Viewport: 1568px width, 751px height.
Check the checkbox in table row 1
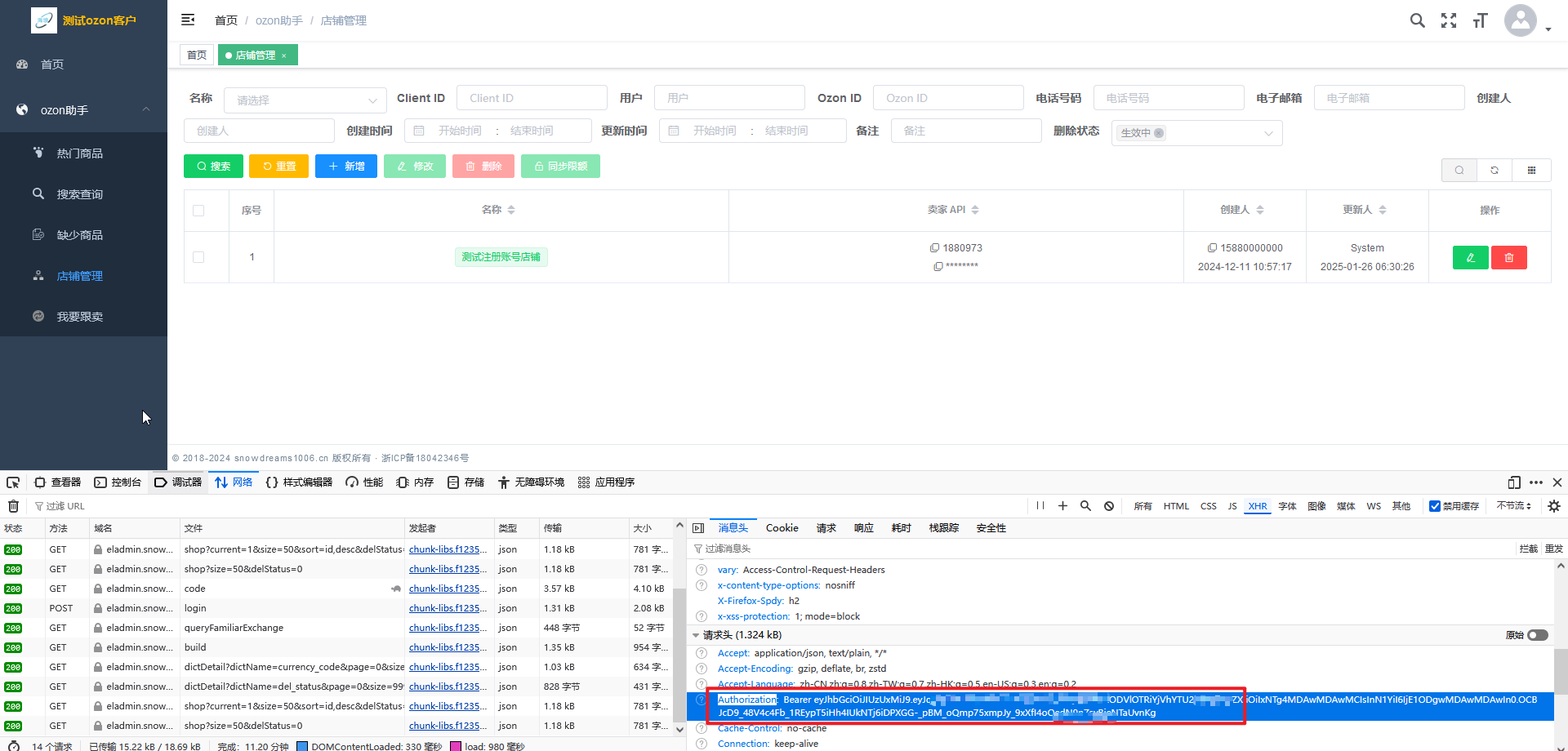click(198, 257)
